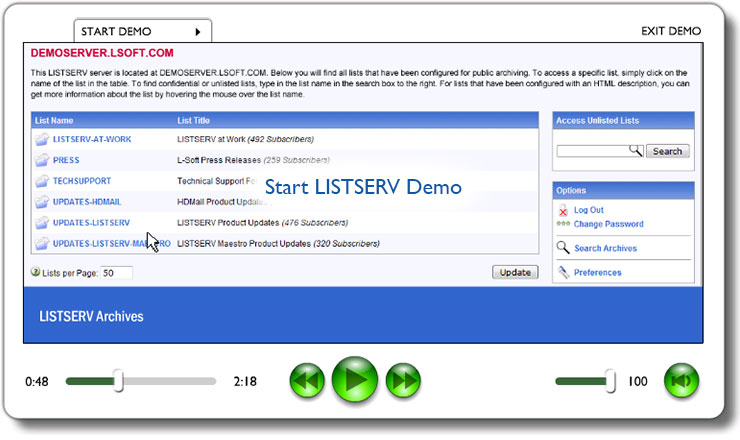This screenshot has height=440, width=740.
Task: Click the List Name column header
Action: pyautogui.click(x=54, y=120)
